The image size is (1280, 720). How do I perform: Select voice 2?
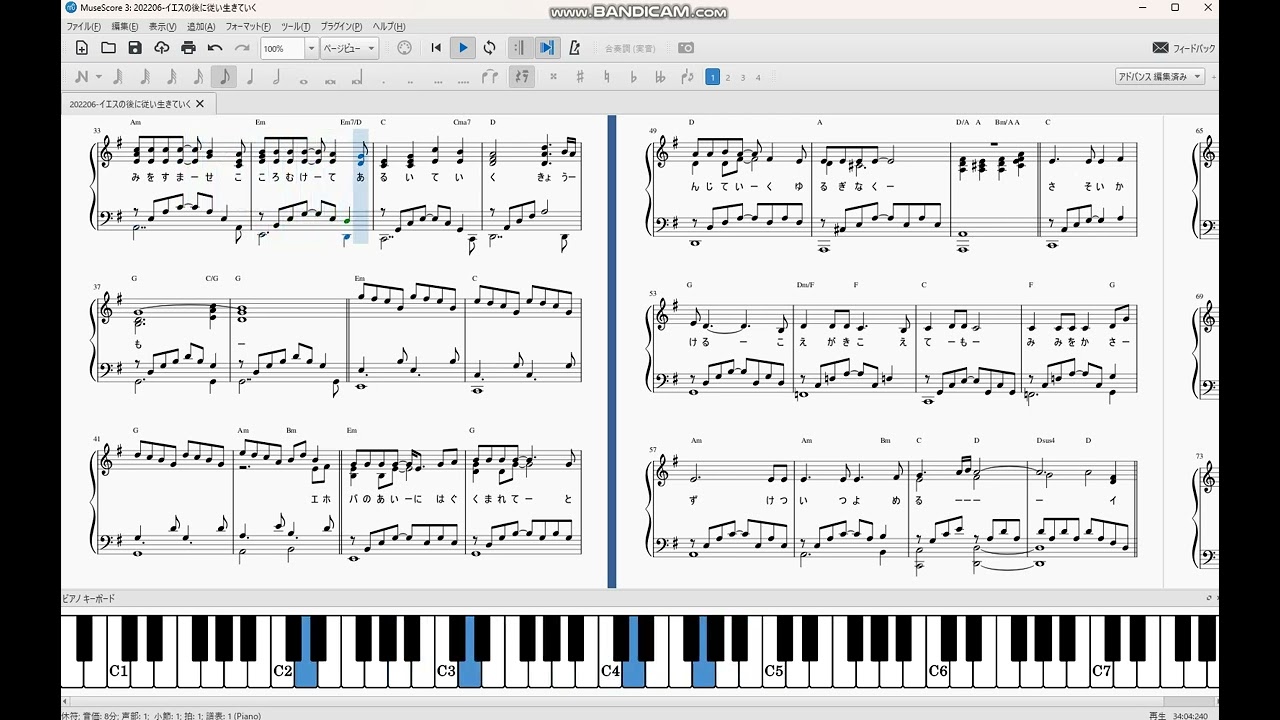[728, 77]
